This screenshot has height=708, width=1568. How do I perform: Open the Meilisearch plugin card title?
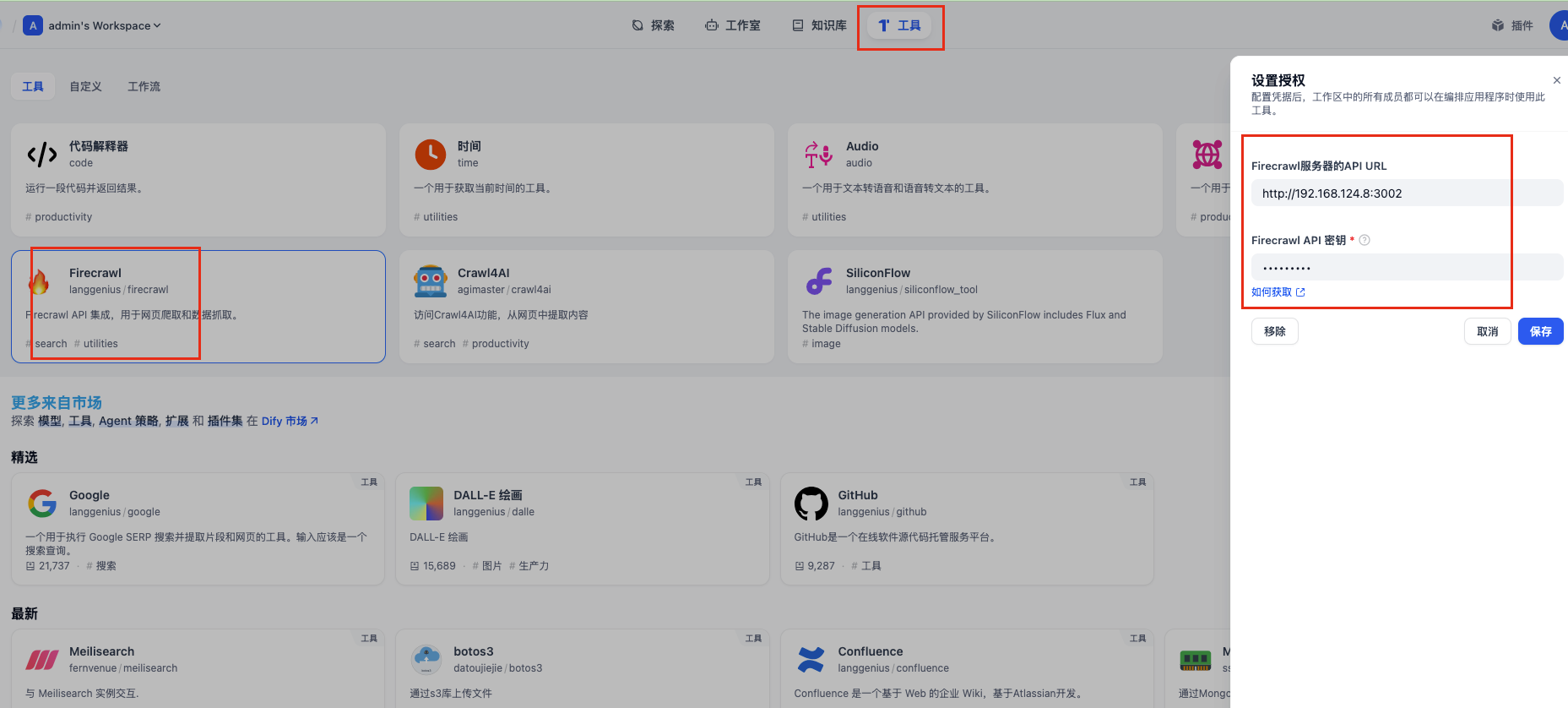pos(102,651)
